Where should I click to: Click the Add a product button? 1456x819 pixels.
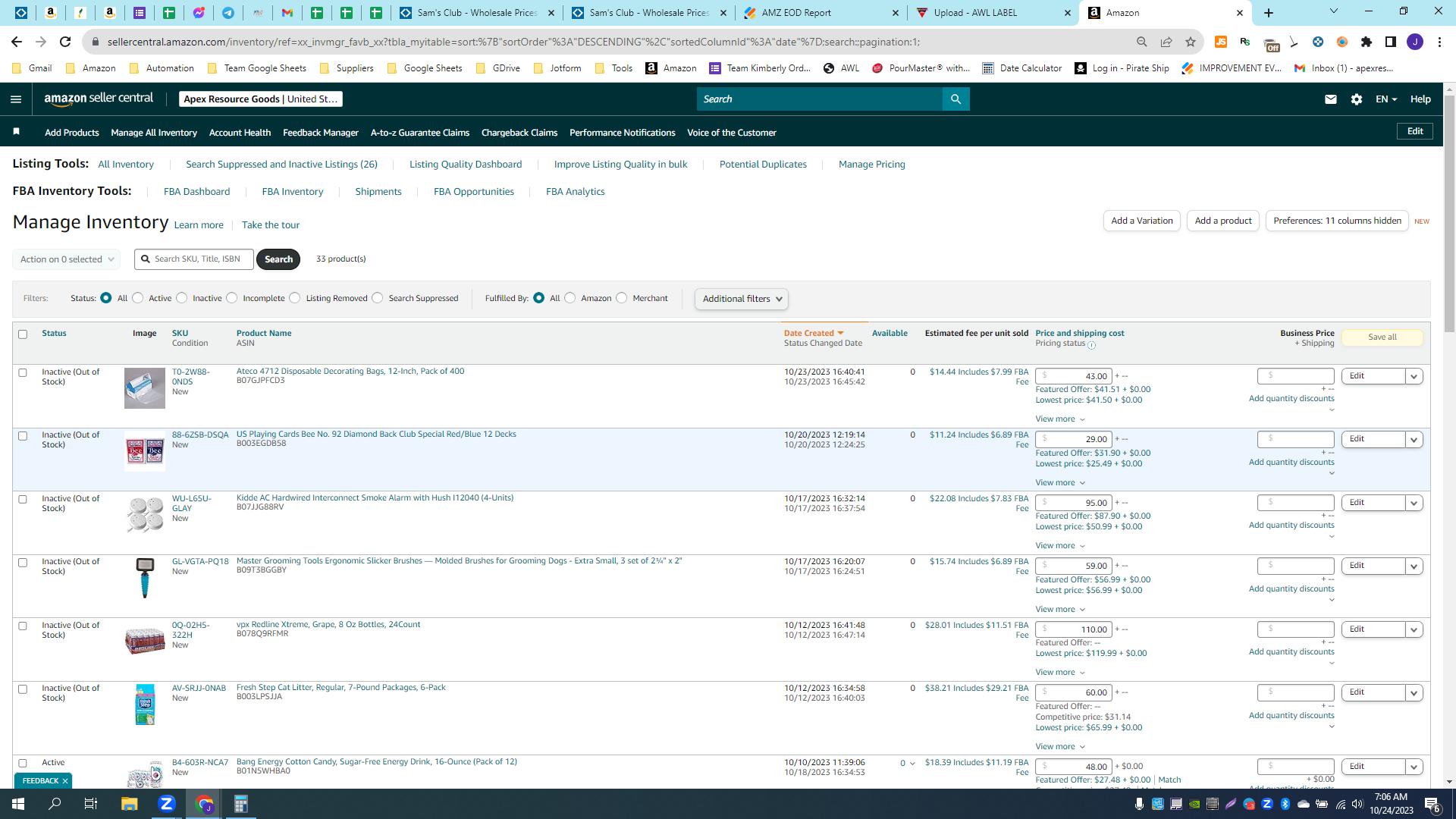coord(1223,221)
